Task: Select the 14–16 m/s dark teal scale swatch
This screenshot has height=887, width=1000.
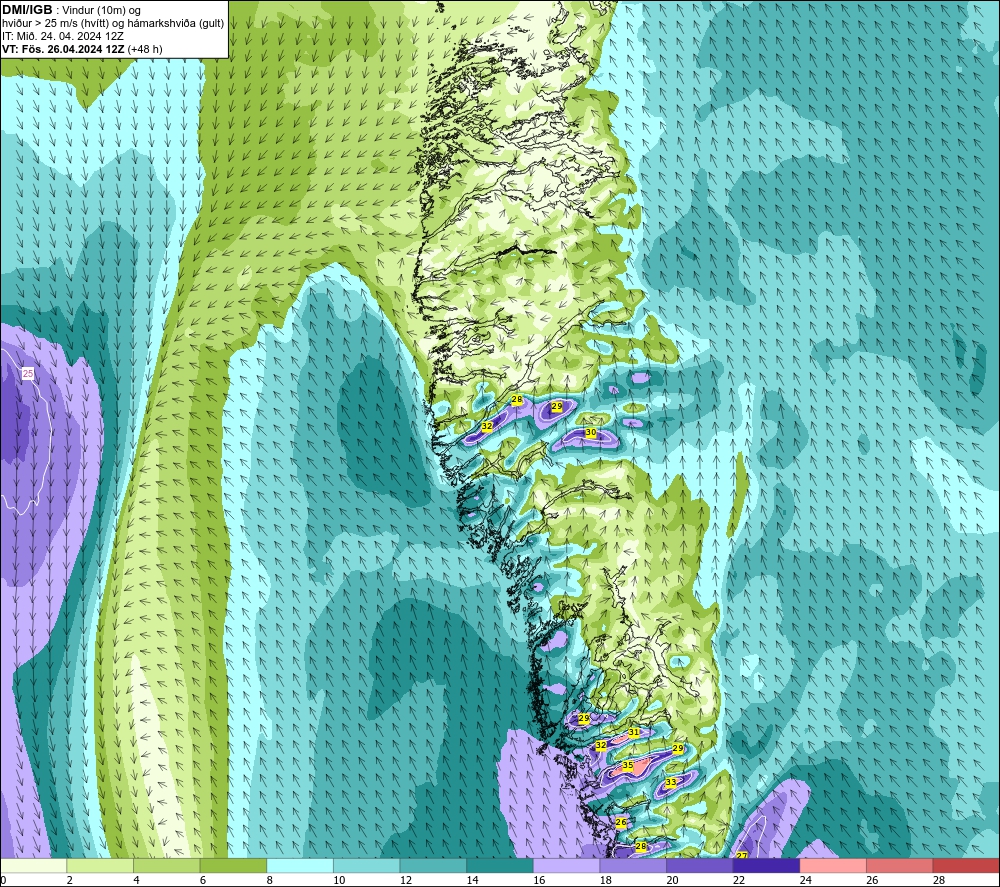Action: point(499,865)
